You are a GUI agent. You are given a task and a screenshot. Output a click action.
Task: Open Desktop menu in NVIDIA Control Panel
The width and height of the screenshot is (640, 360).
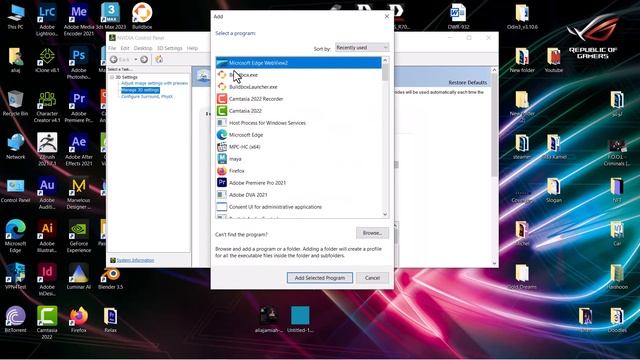point(143,48)
